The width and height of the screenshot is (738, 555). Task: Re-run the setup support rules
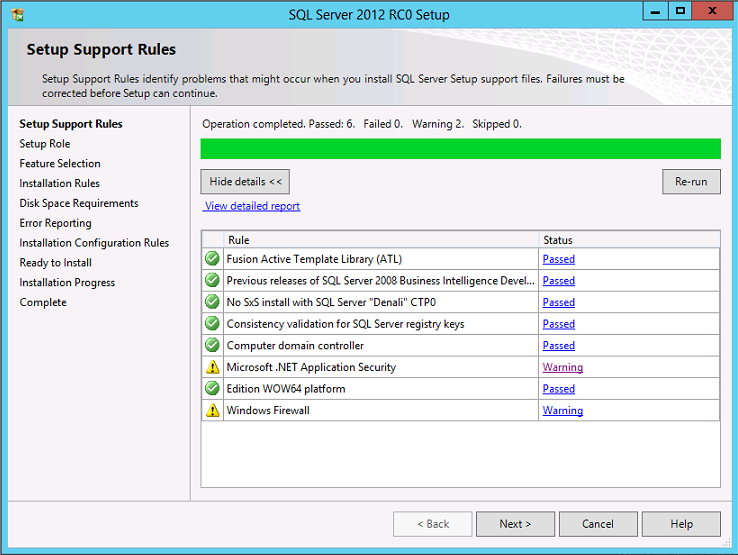(x=690, y=182)
